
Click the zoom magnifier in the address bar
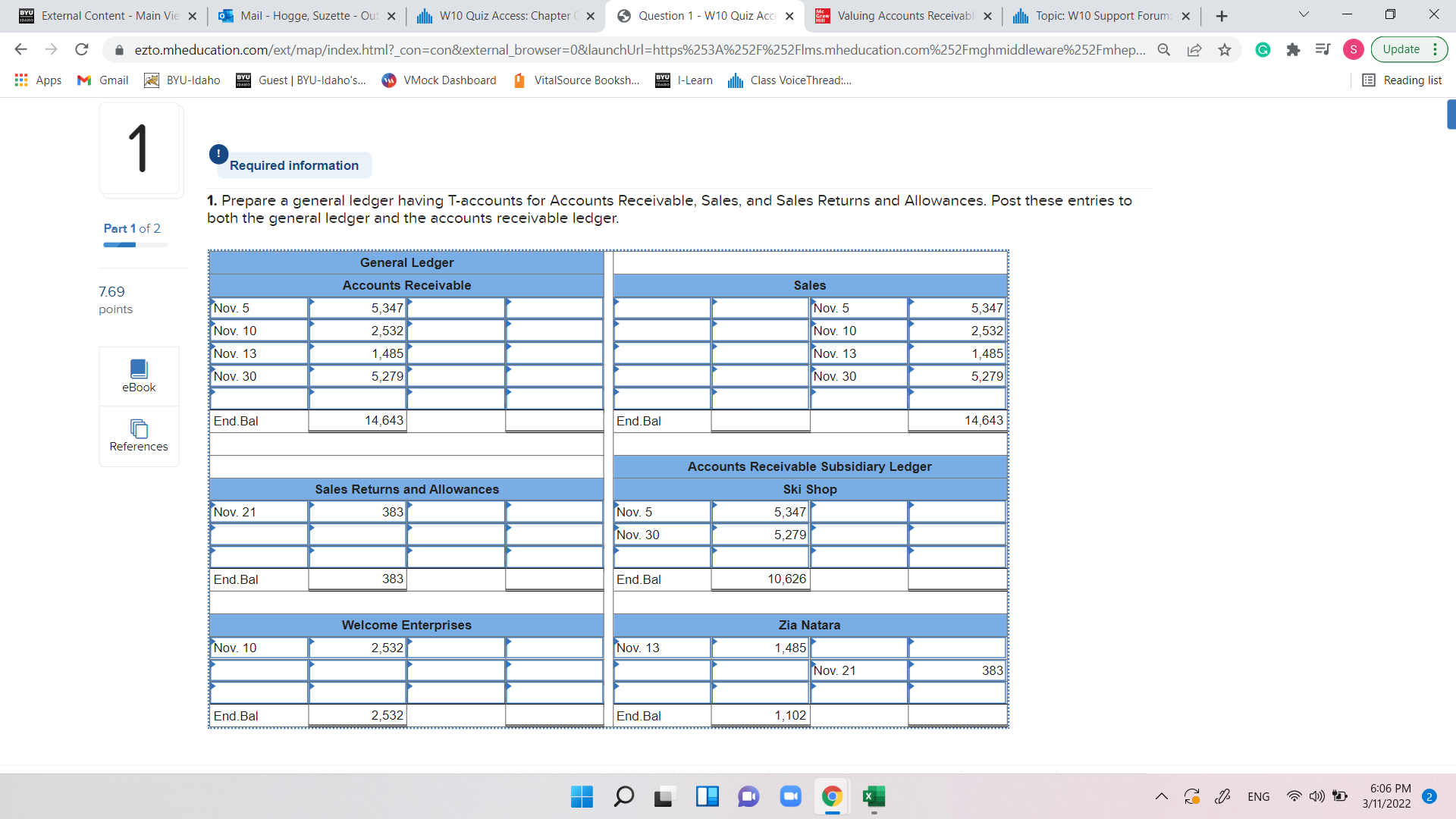pos(1164,49)
